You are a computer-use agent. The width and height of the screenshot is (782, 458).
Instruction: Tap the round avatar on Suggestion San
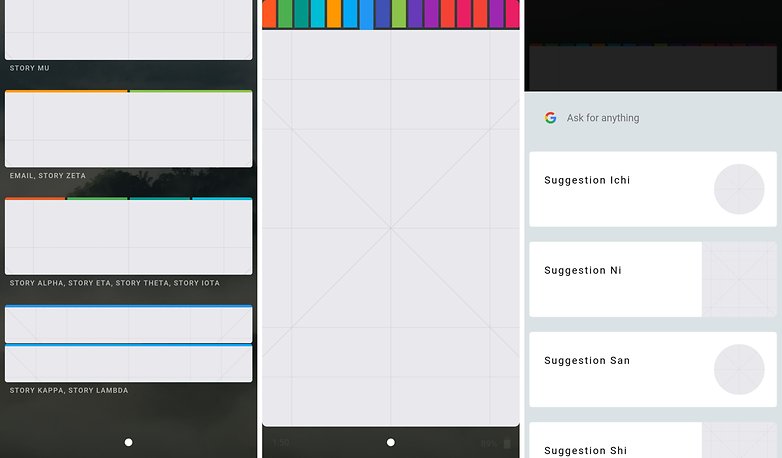click(x=739, y=370)
